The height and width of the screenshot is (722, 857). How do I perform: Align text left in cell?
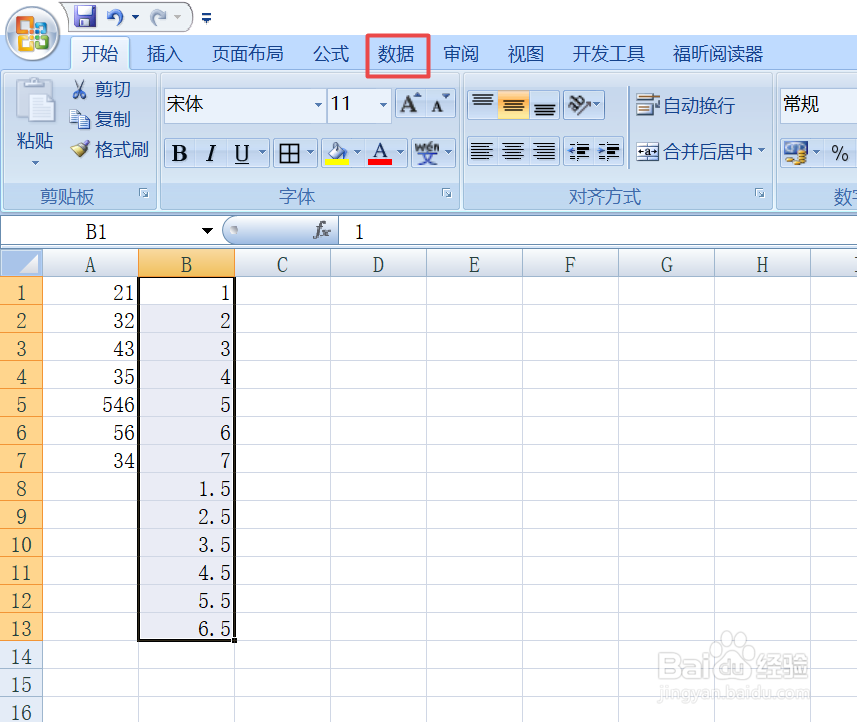[482, 151]
